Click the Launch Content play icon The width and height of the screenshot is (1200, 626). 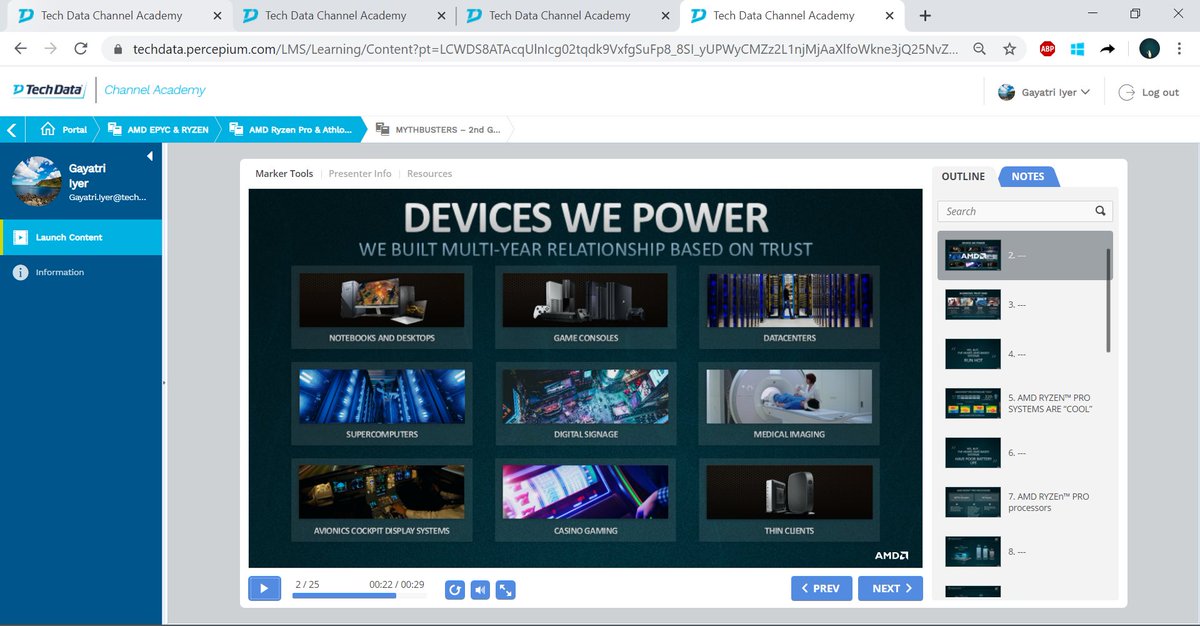(20, 237)
